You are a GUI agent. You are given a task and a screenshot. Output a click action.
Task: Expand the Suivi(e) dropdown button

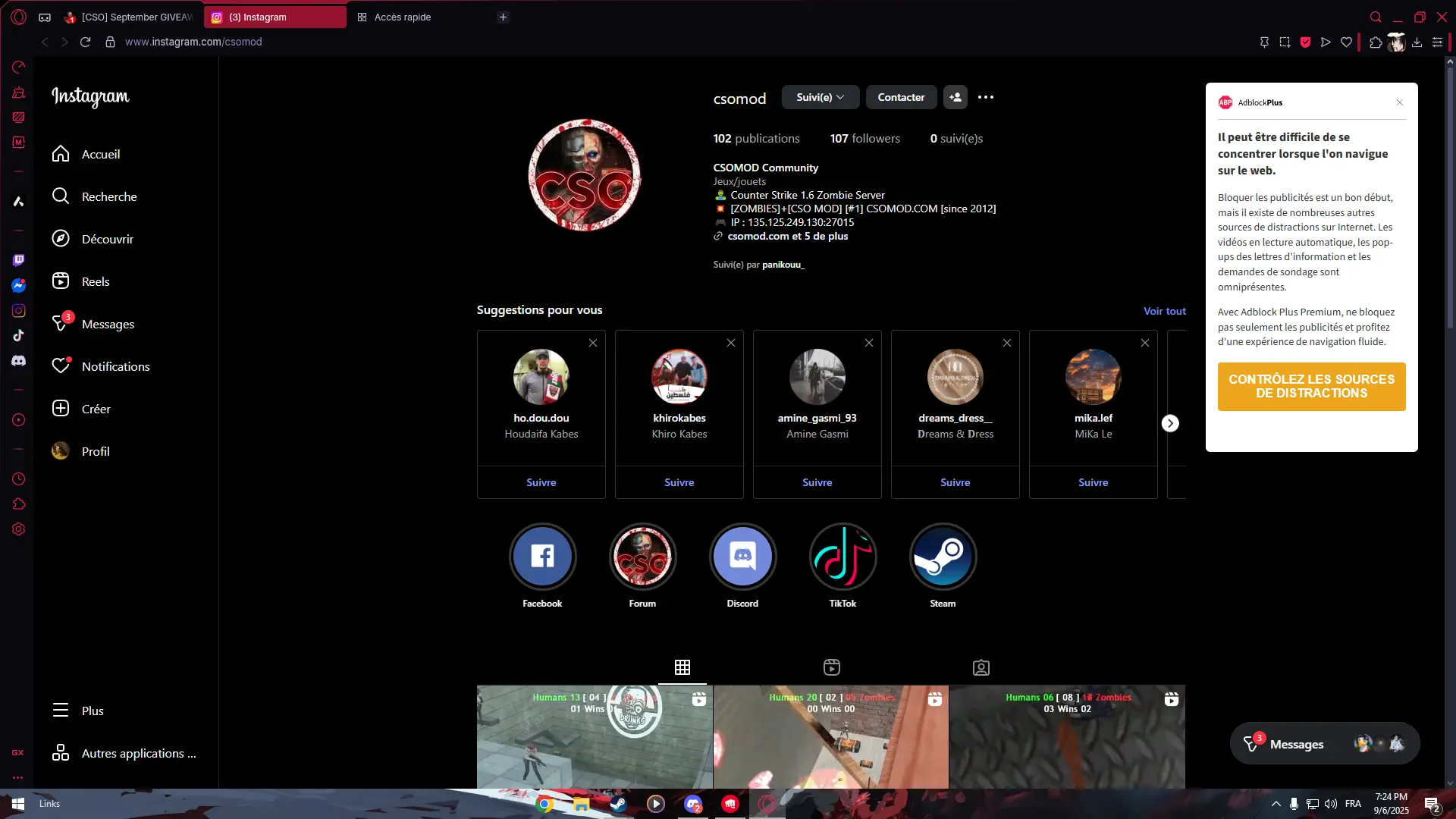click(820, 97)
